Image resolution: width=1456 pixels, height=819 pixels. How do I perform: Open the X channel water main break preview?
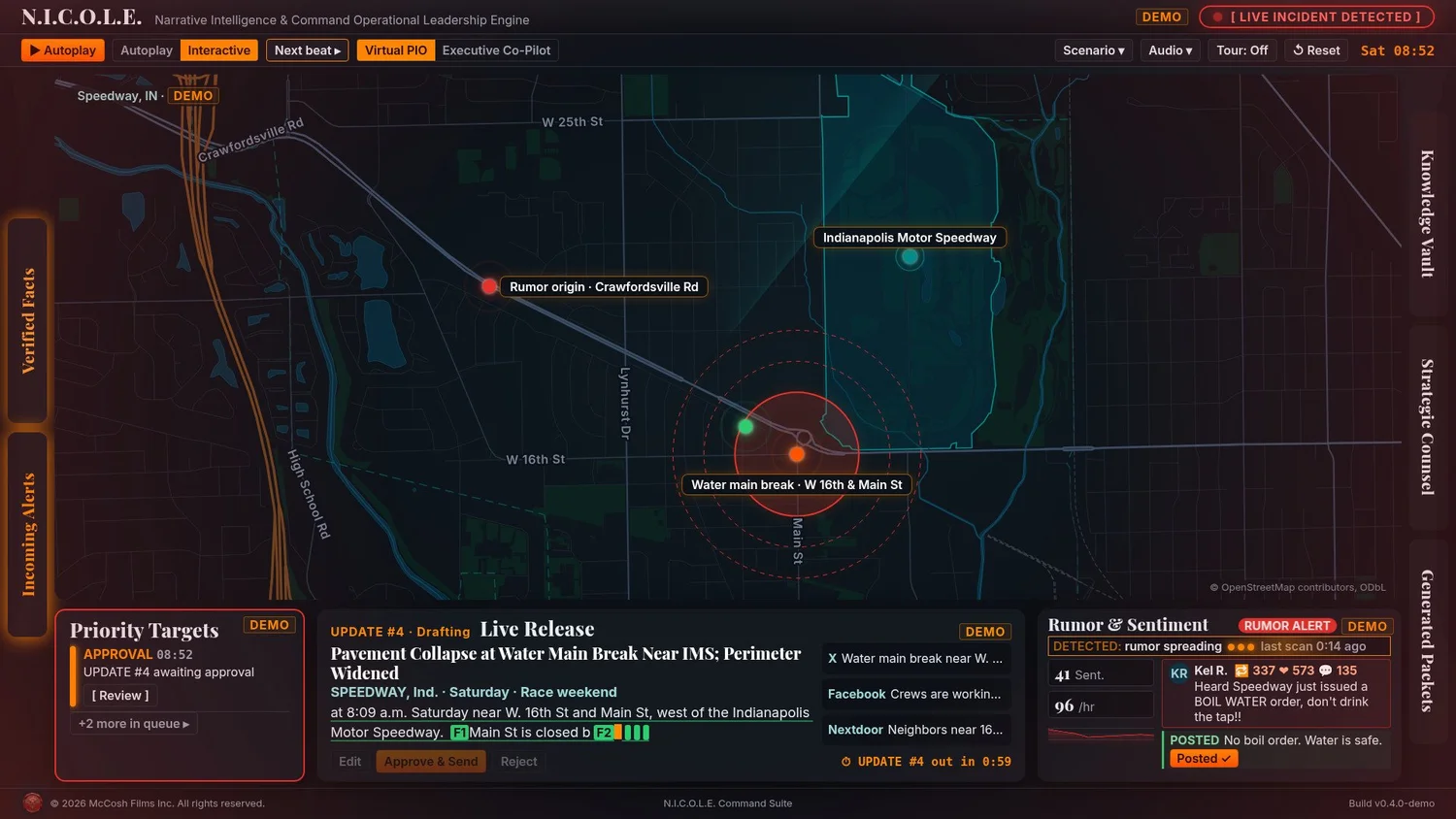click(x=915, y=659)
